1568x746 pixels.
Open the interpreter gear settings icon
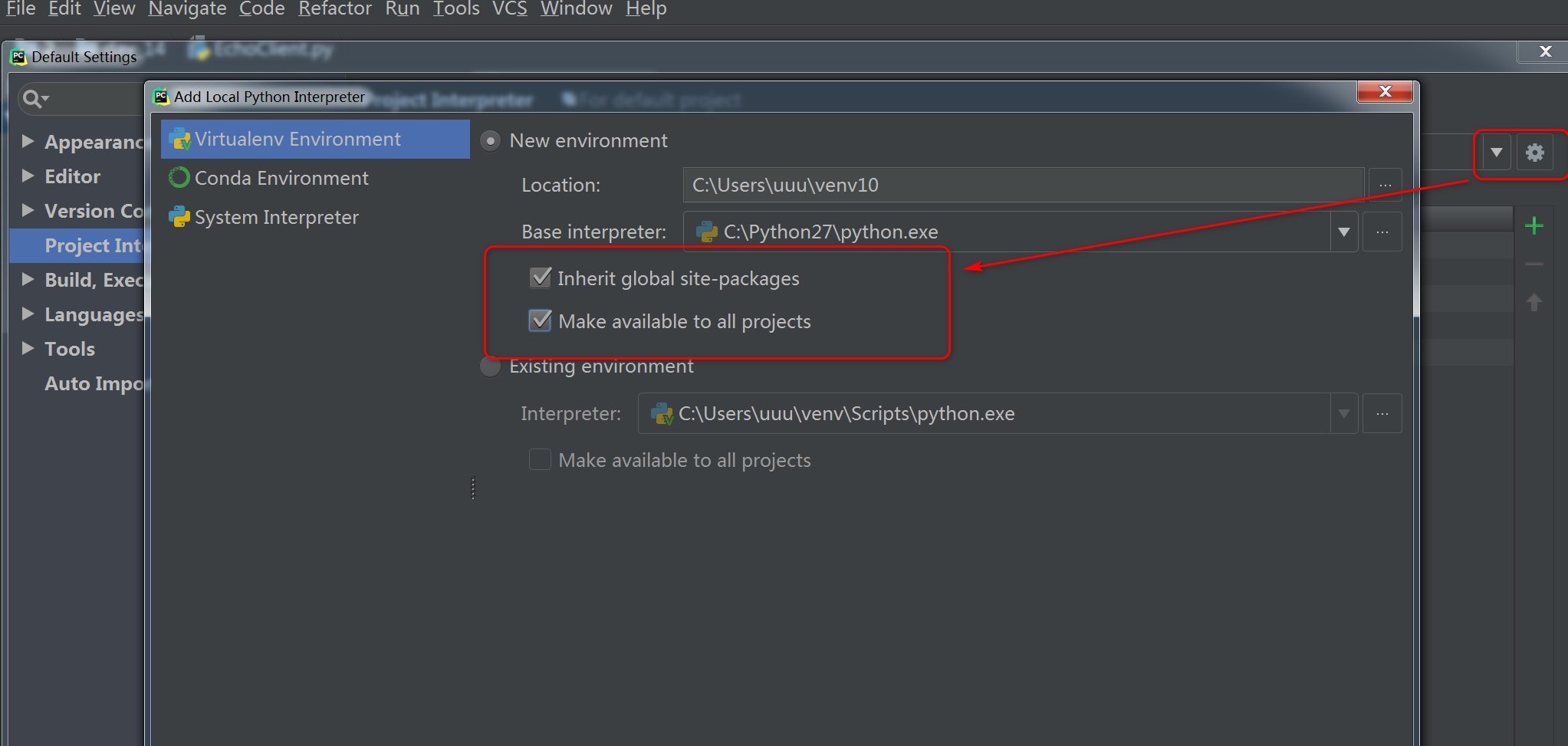(x=1535, y=153)
